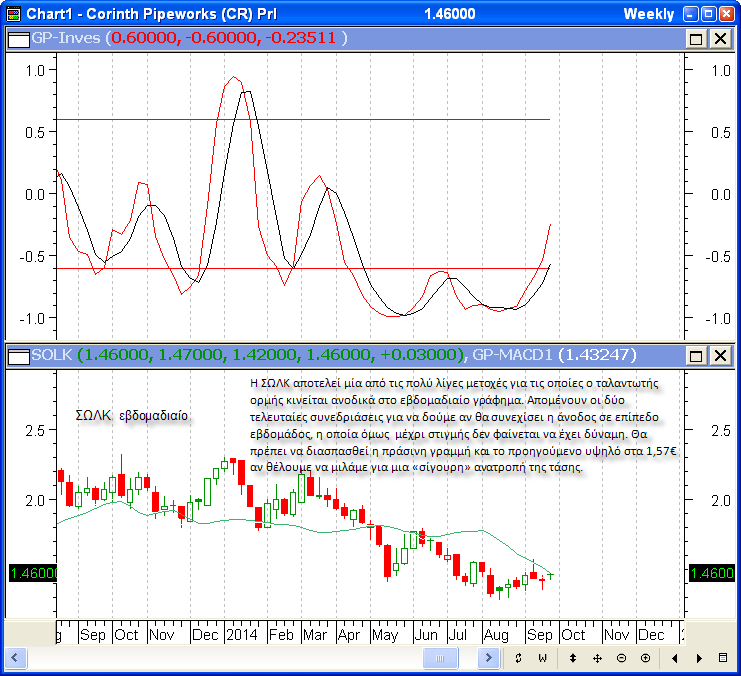Click scrollbar left arrow at bottom

point(14,658)
